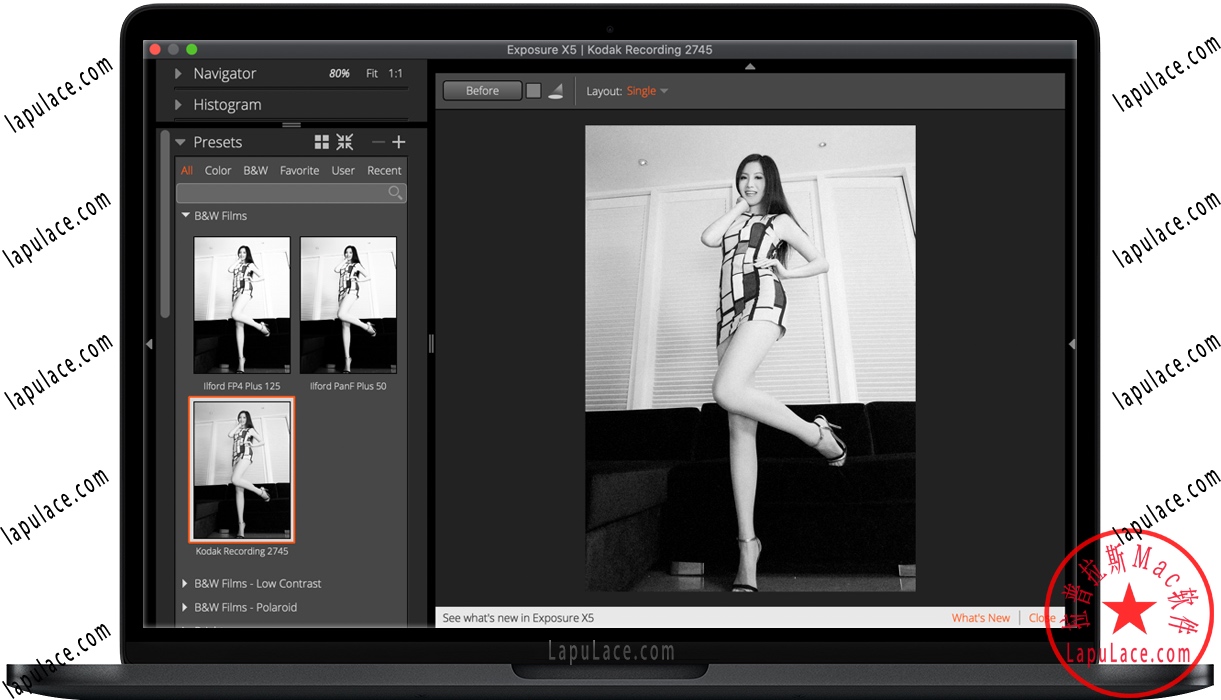Click the magnifier icon in preset search
Viewport: 1221px width, 700px height.
[396, 193]
